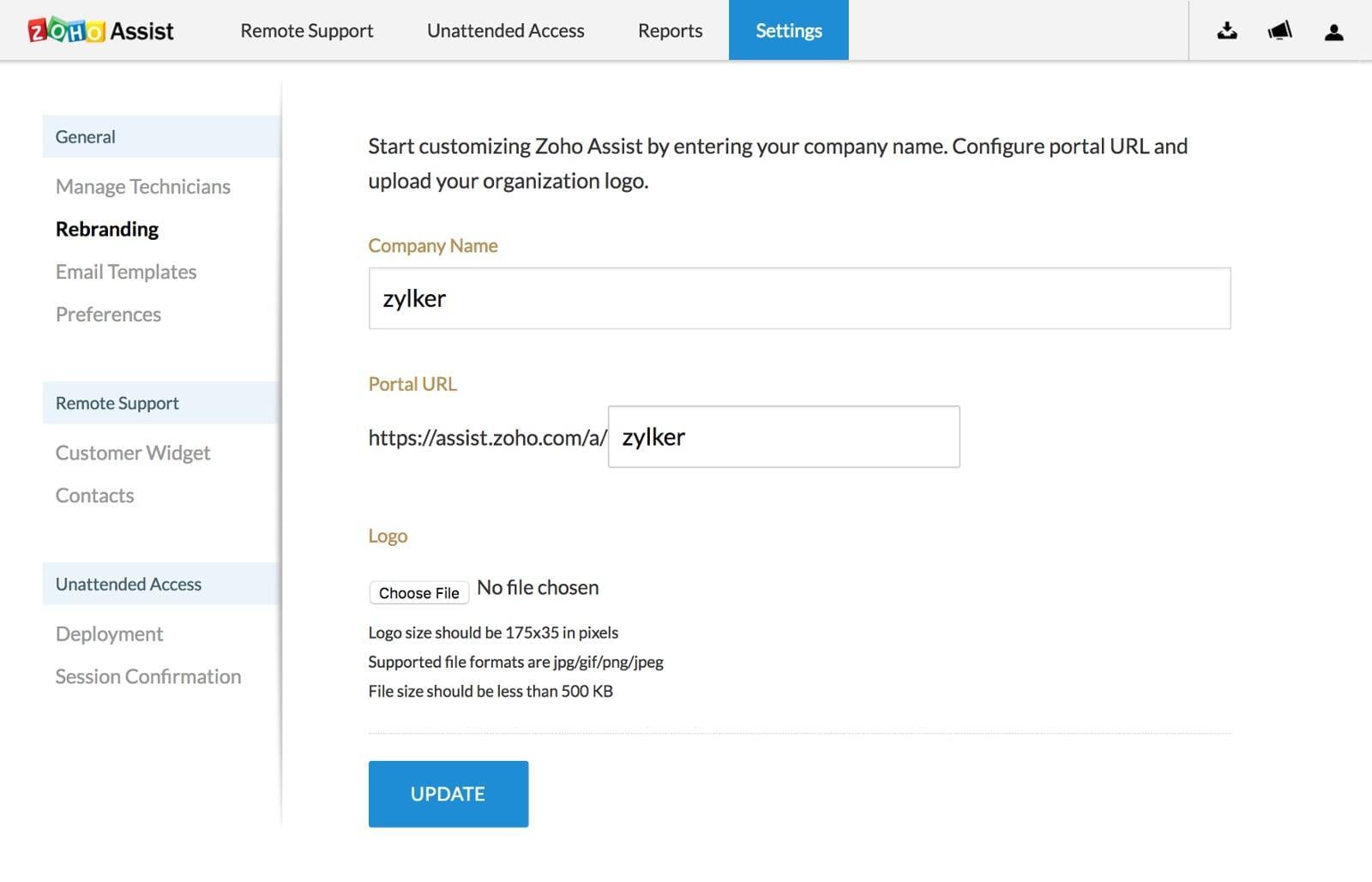Screen dimensions: 1372x882
Task: Click the Company Name input field
Action: [799, 298]
